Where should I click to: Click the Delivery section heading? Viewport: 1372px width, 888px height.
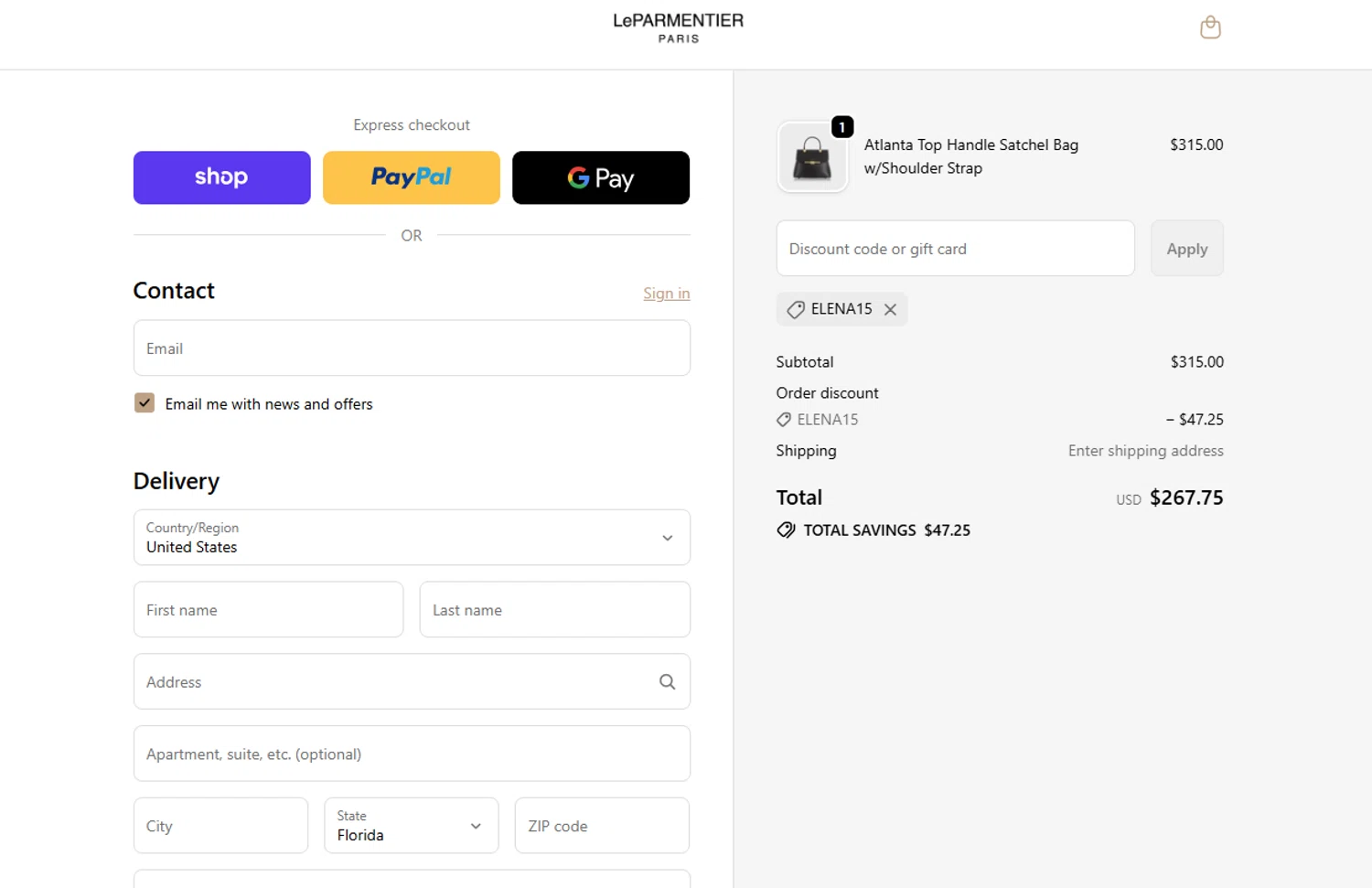click(x=177, y=481)
